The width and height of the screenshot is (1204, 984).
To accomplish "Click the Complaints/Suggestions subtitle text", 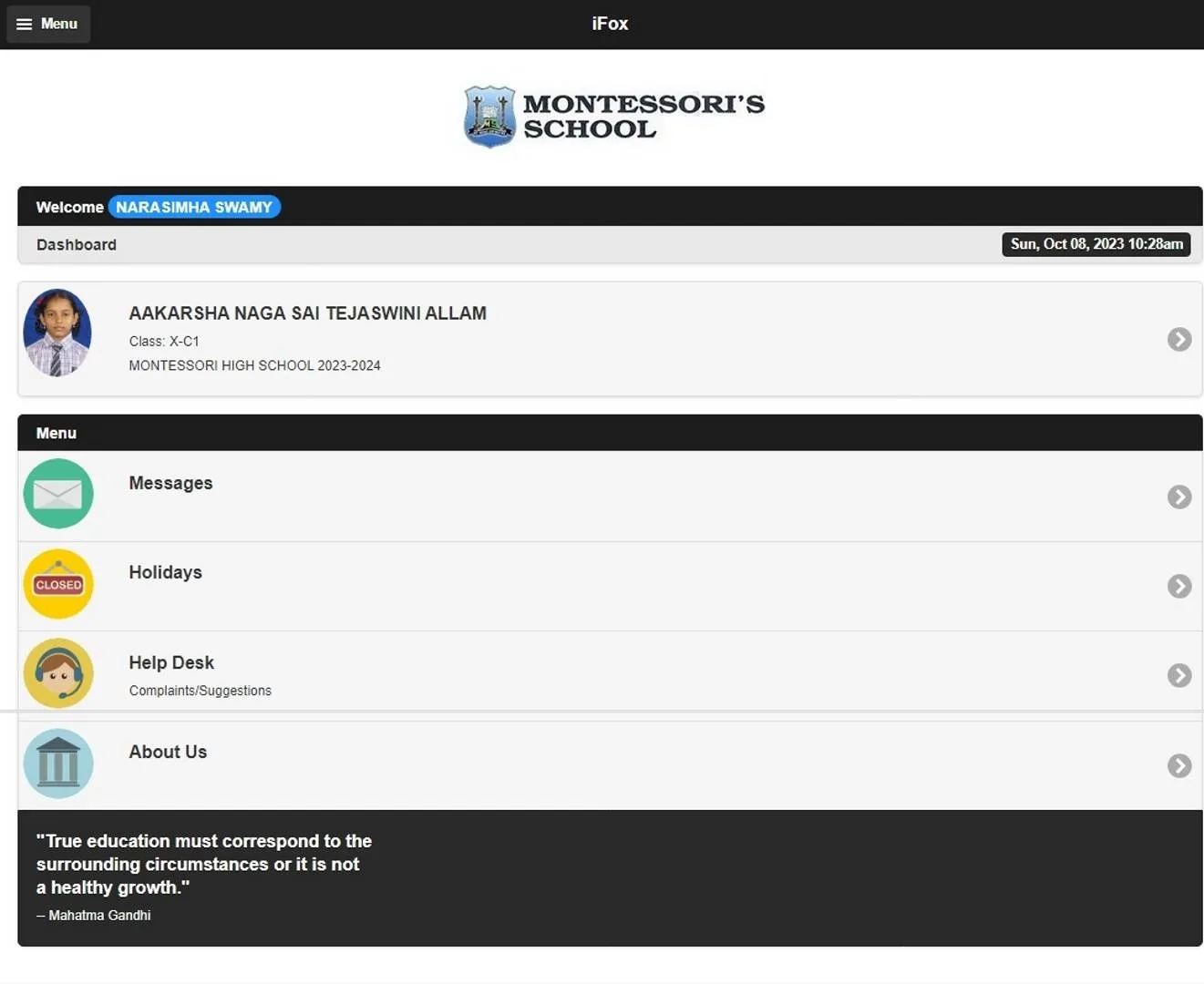I will tap(201, 691).
